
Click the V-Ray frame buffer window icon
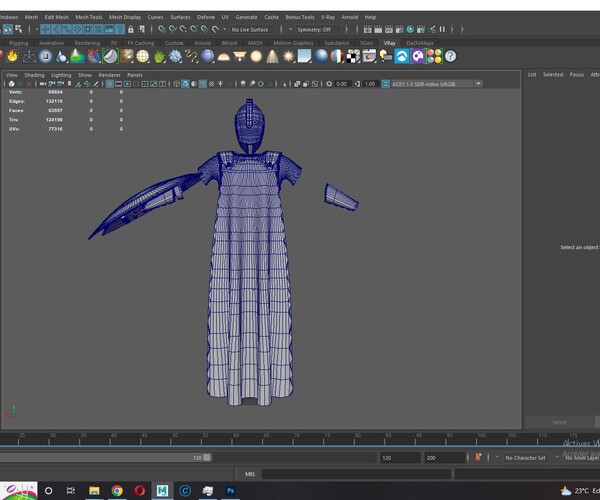point(369,56)
